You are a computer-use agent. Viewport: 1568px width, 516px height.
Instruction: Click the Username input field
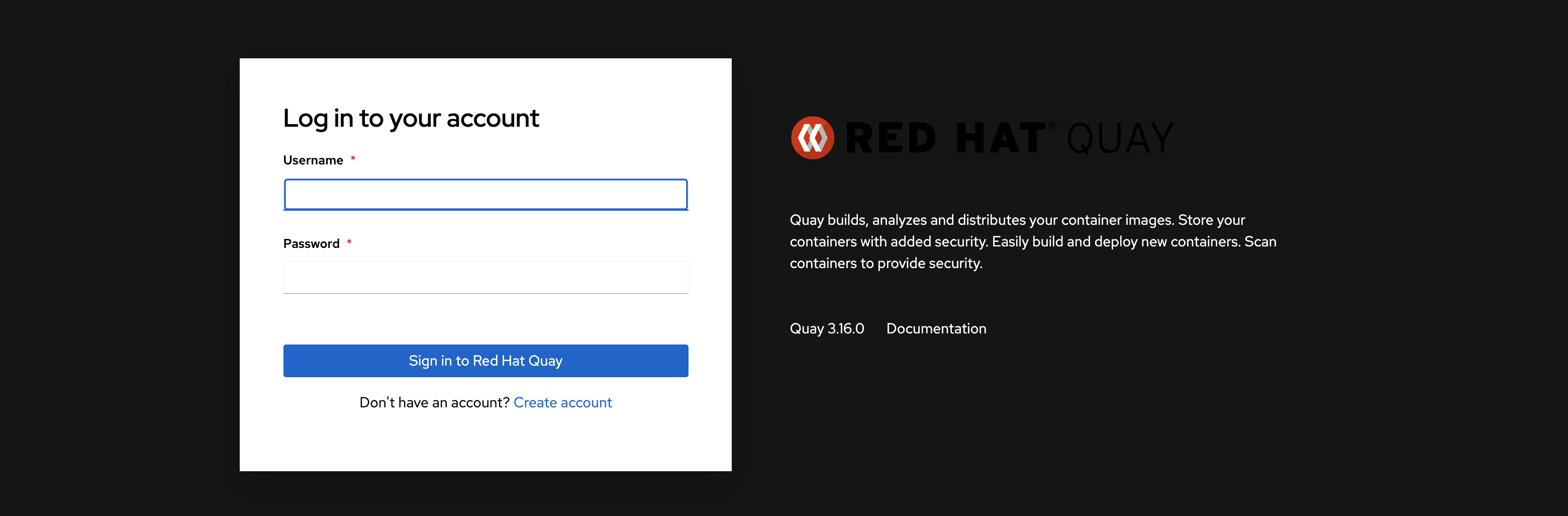(x=486, y=194)
